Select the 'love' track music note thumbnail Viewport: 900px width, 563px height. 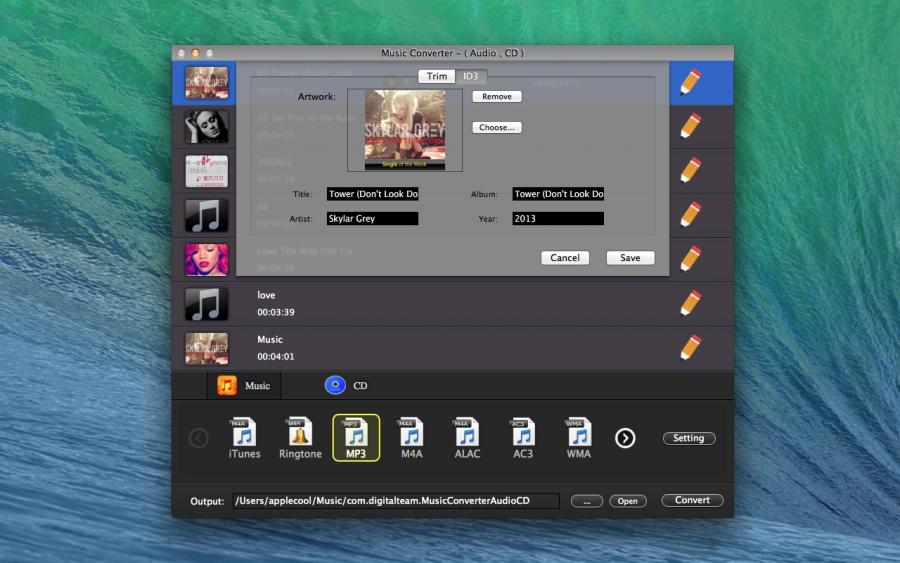[207, 304]
